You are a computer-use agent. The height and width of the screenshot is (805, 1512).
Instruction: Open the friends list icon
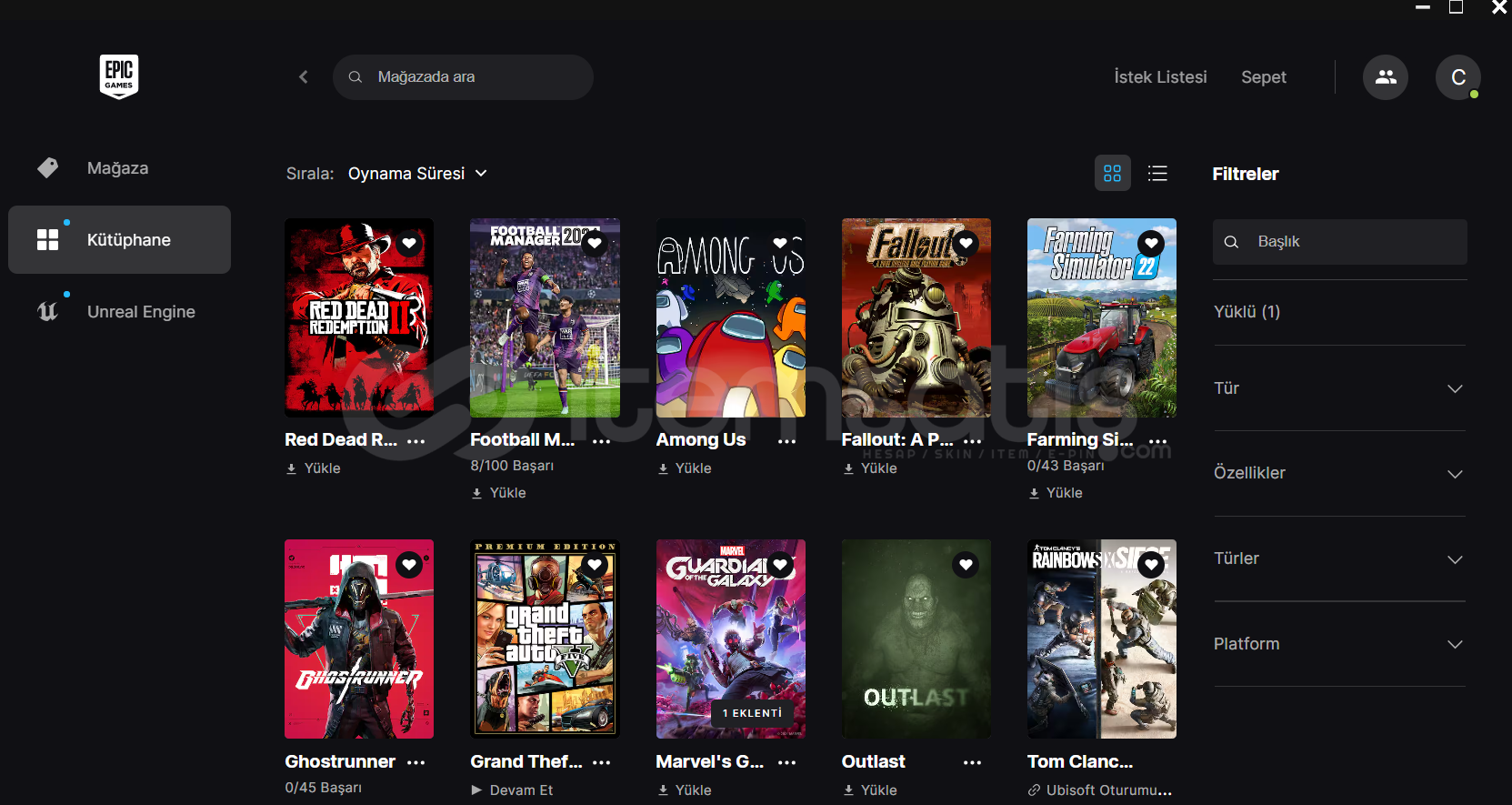tap(1386, 77)
